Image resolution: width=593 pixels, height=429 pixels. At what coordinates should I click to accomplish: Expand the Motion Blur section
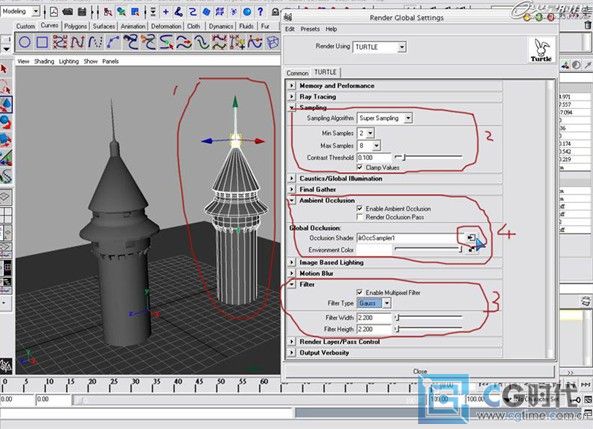[x=292, y=273]
